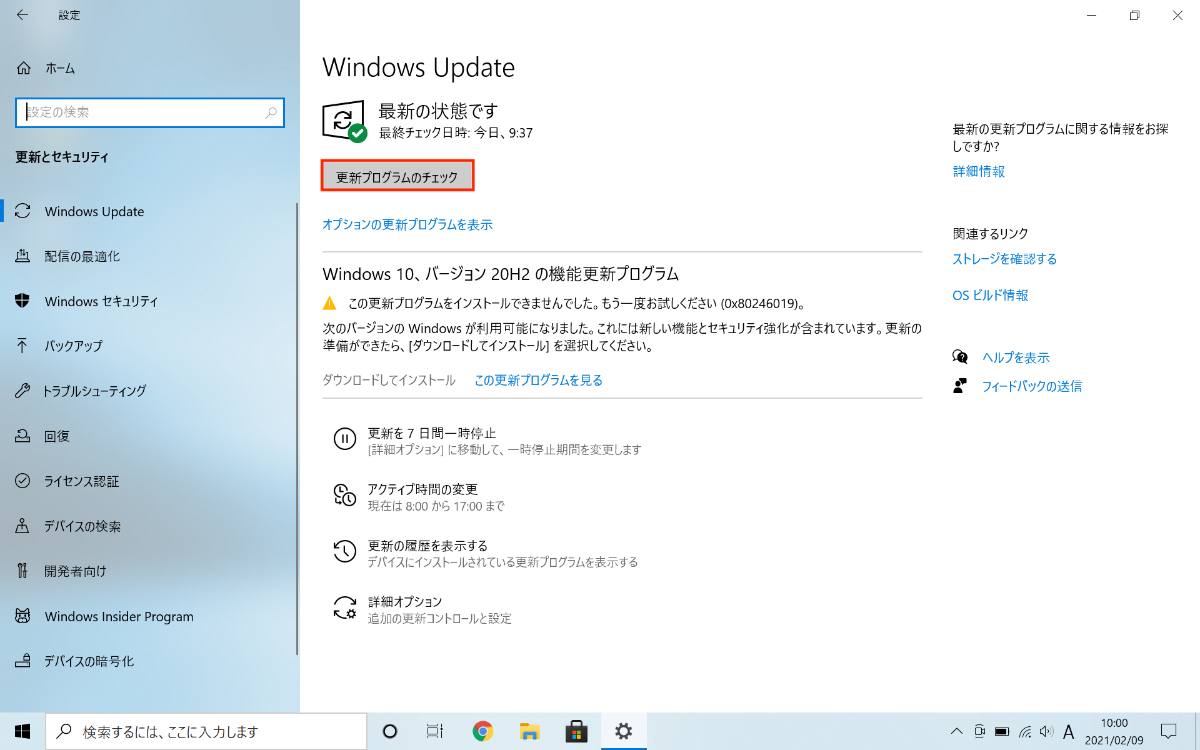Click the gear-sync icon for 詳細オプション
The height and width of the screenshot is (750, 1200).
pos(344,606)
